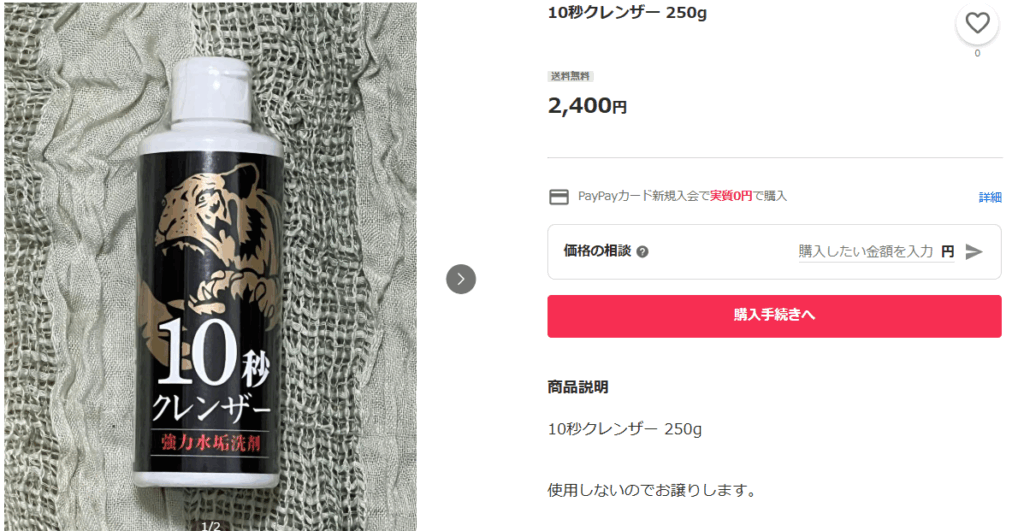Click the favorites count below heart
1024x531 pixels.
point(977,54)
